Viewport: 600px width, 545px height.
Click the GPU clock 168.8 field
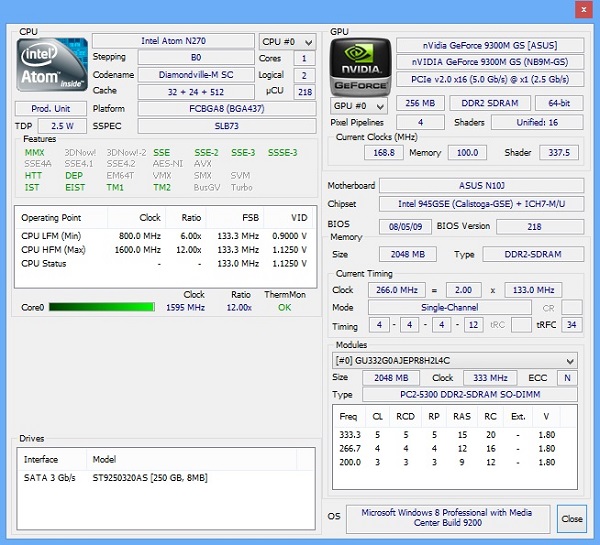tap(383, 152)
